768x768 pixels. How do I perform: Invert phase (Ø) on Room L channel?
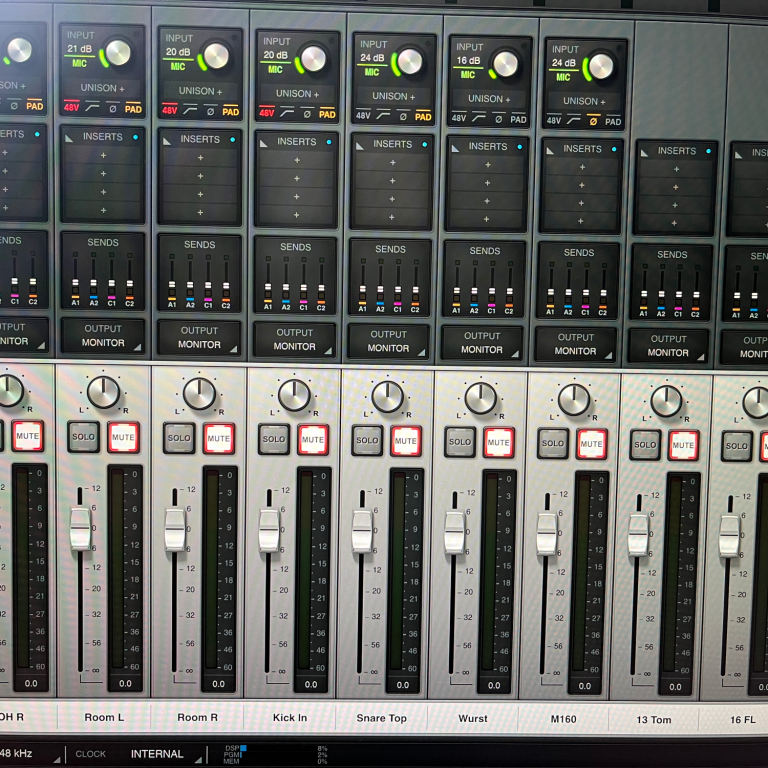113,108
